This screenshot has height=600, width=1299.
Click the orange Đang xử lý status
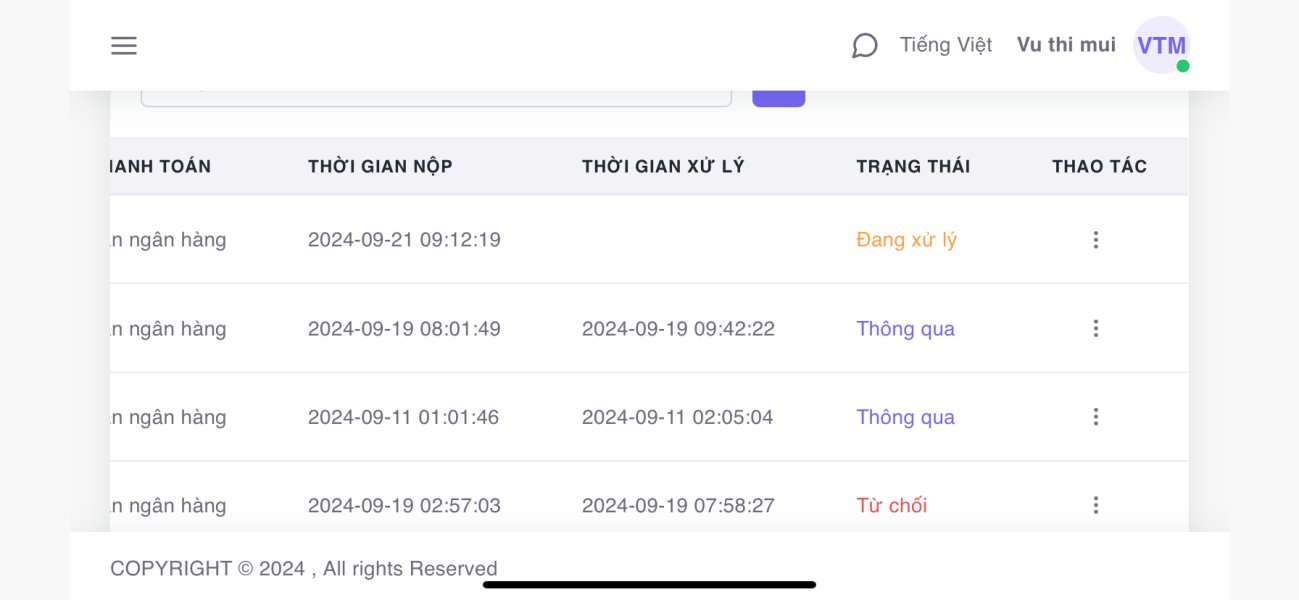tap(906, 240)
